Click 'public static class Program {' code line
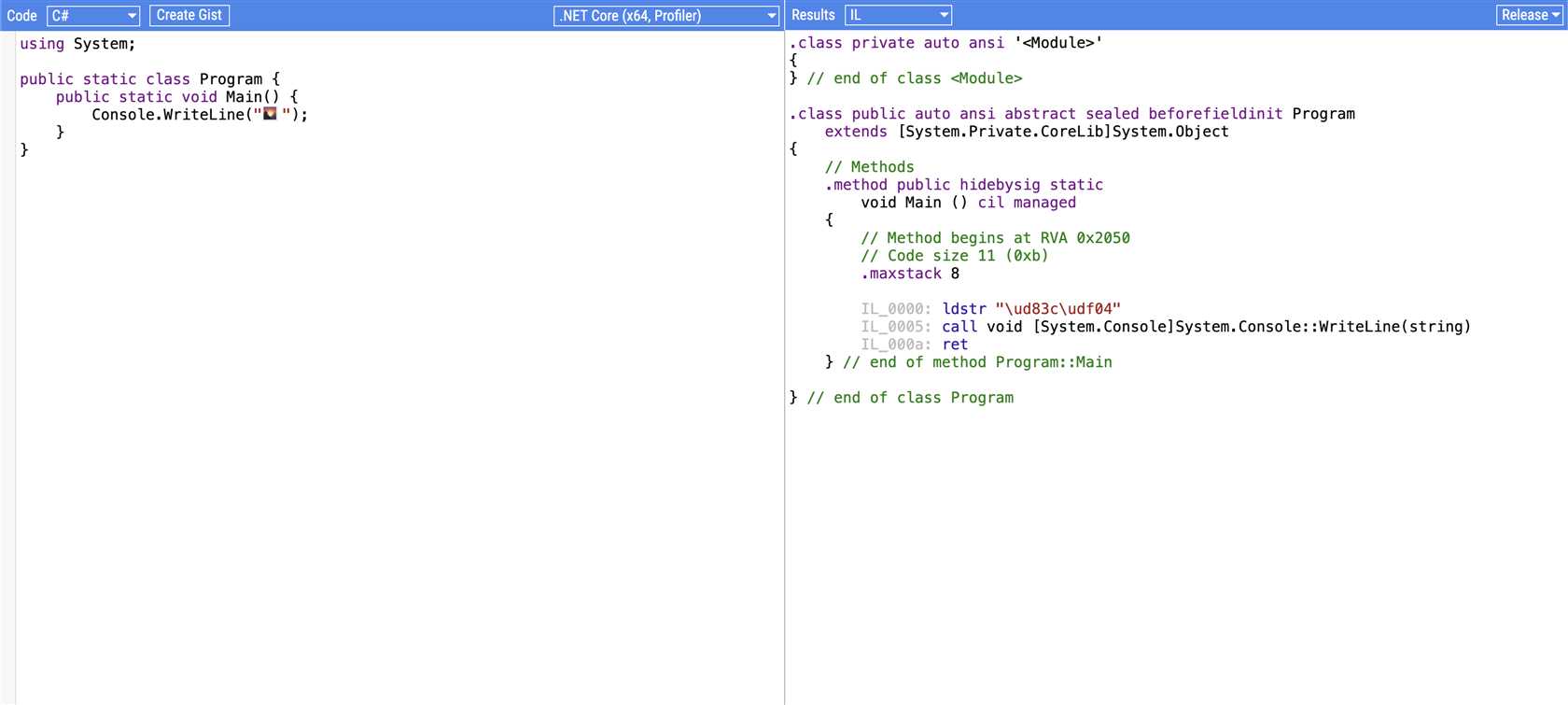The image size is (1568, 705). coord(149,79)
